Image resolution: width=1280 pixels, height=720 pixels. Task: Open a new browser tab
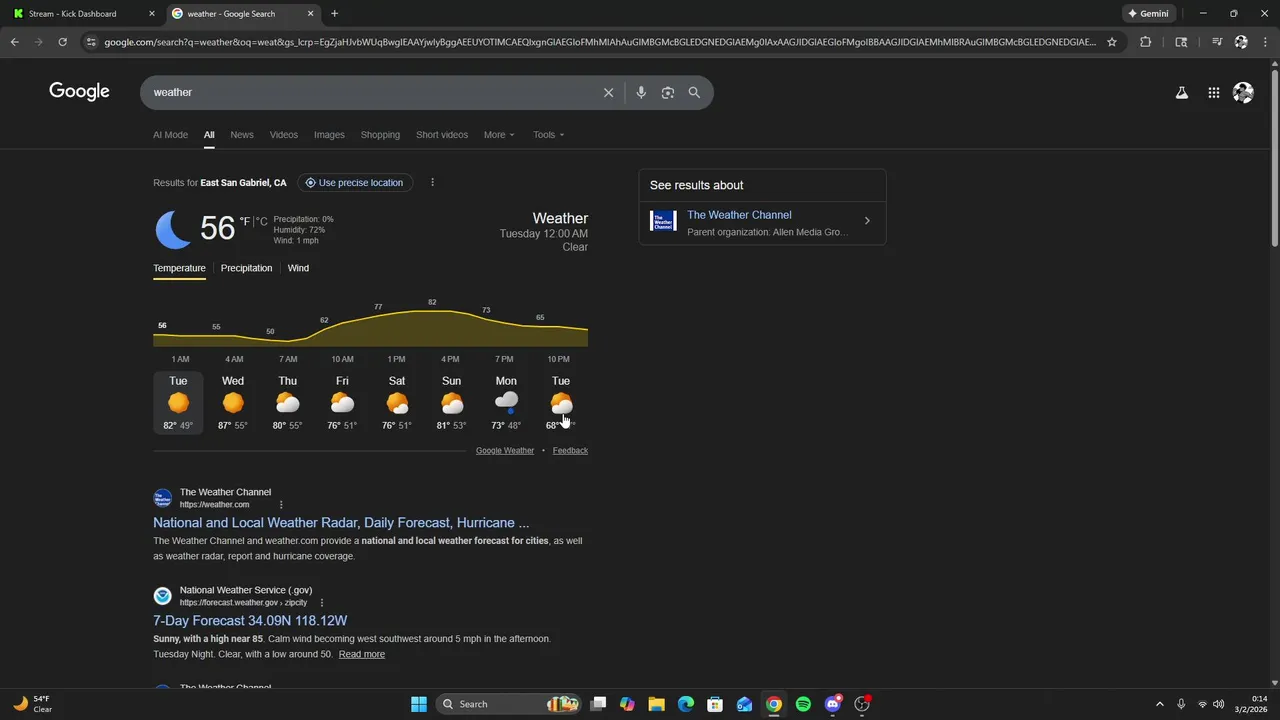coord(334,14)
